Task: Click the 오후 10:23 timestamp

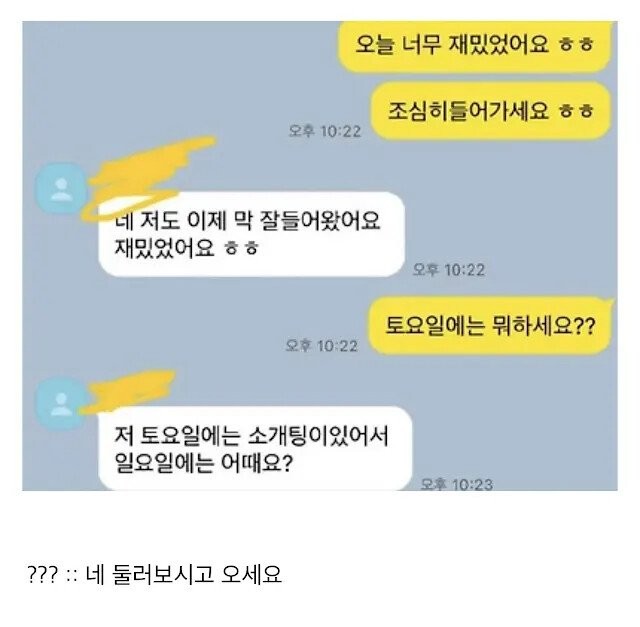Action: [x=456, y=484]
